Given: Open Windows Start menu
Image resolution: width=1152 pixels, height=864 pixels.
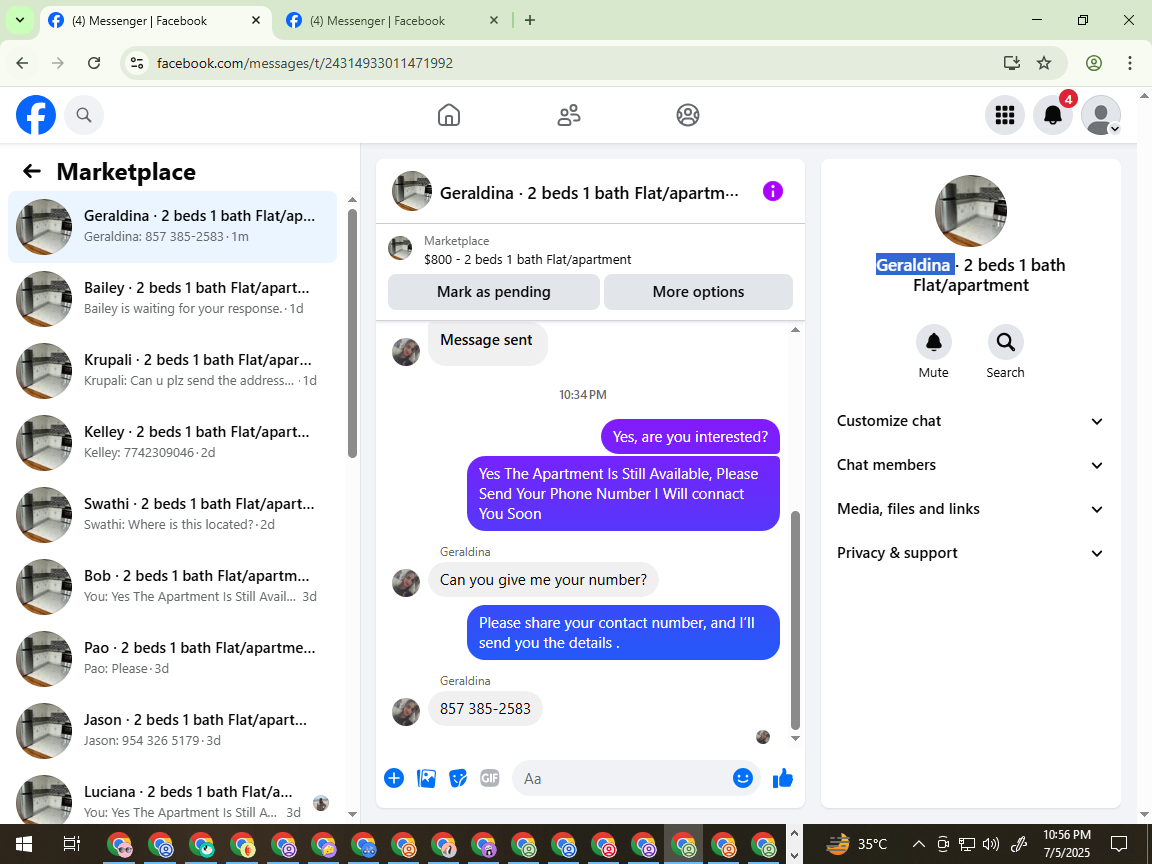Looking at the screenshot, I should click(24, 843).
